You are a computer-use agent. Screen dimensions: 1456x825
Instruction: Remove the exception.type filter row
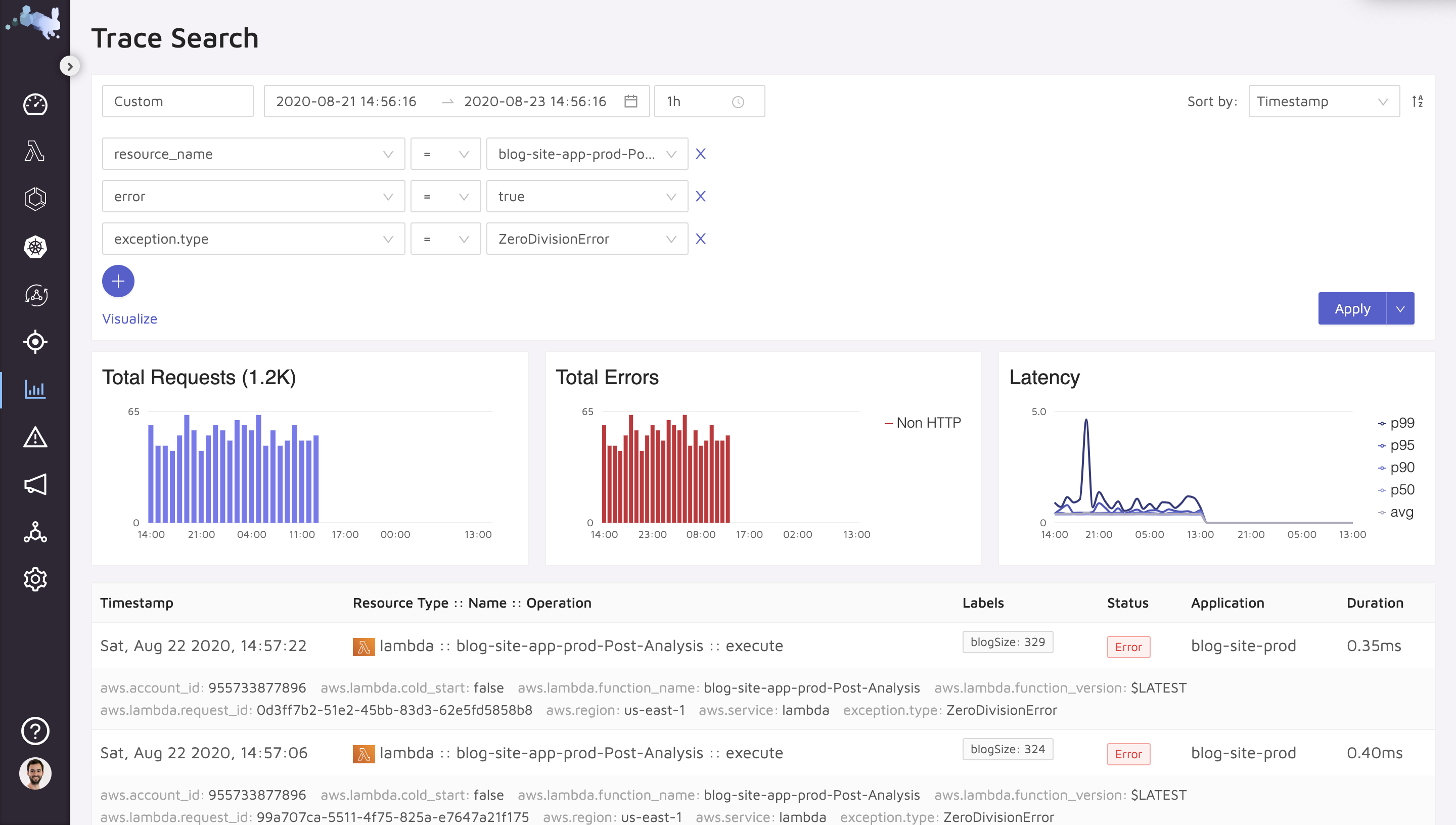point(701,239)
